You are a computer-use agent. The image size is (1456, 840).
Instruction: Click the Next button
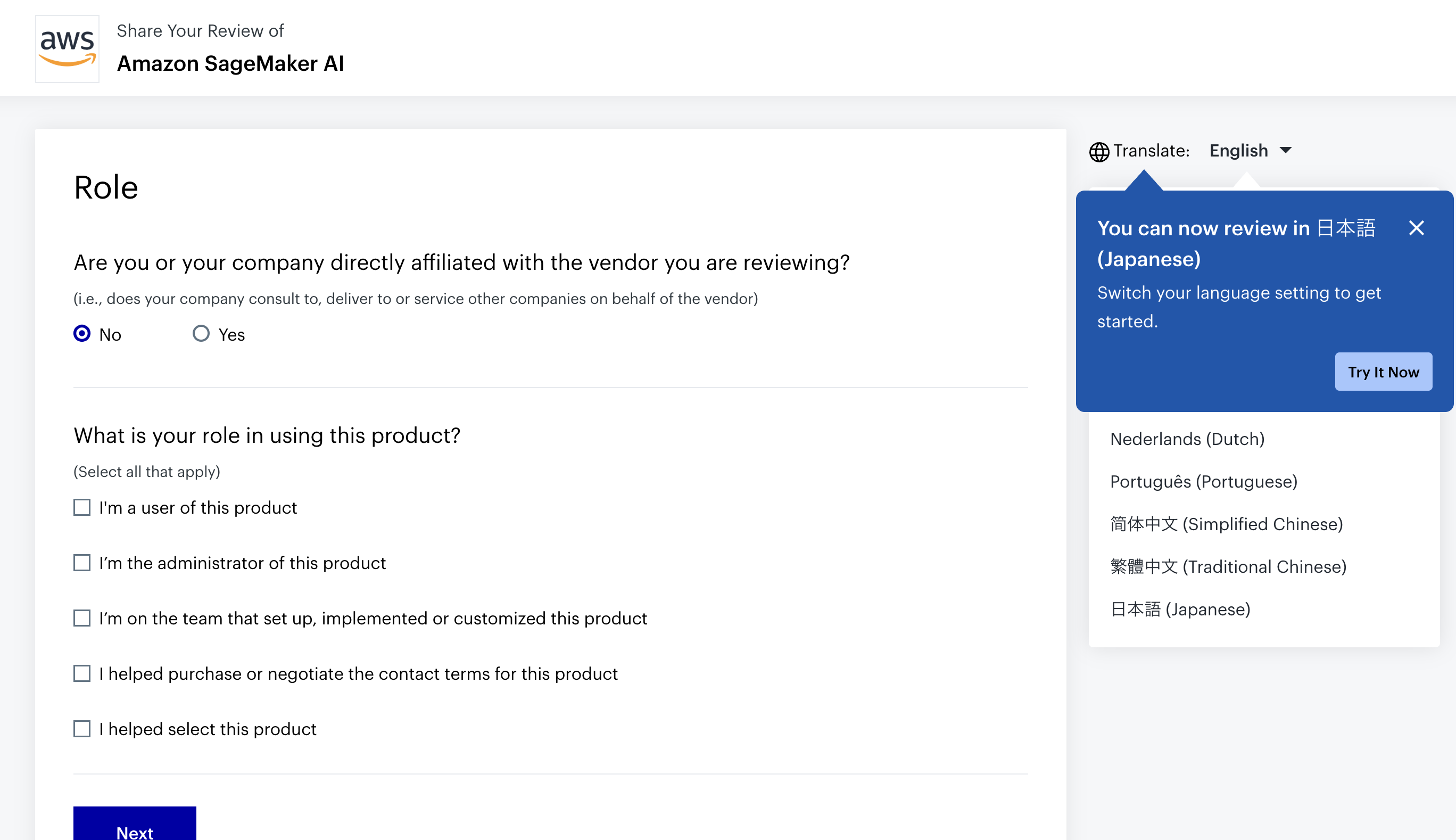134,825
